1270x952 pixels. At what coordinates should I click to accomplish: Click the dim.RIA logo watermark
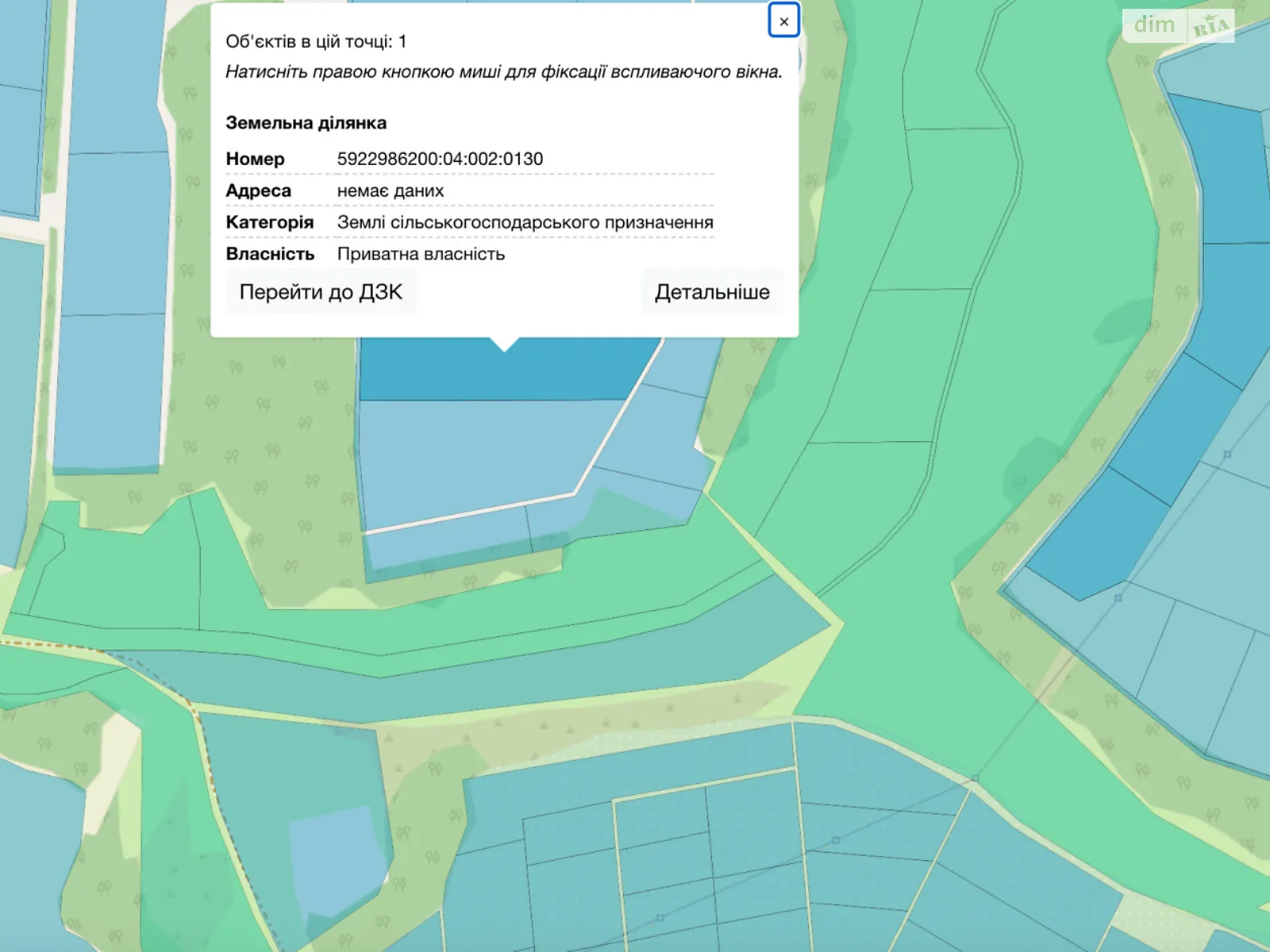[1178, 25]
